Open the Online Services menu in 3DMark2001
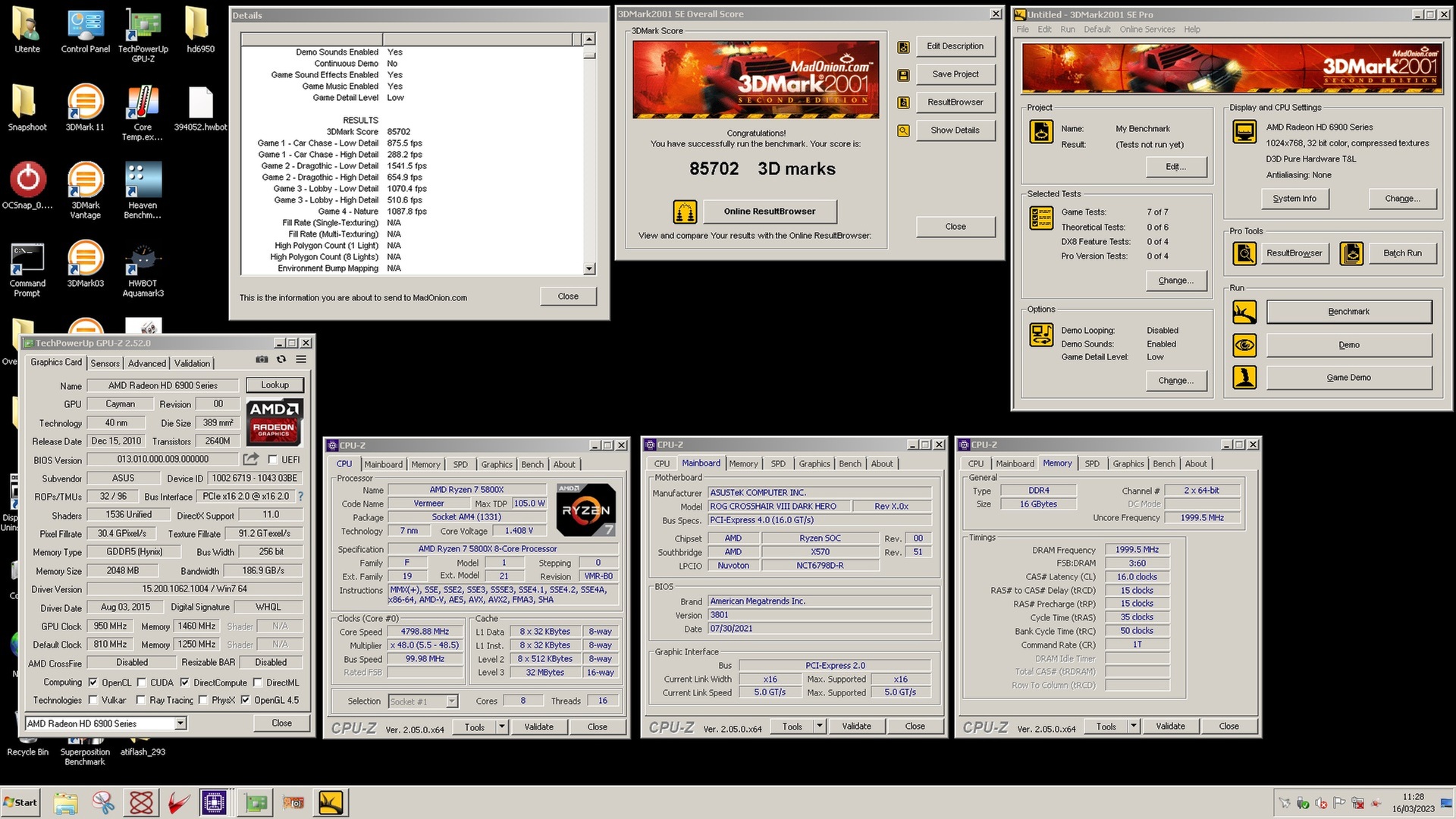 point(1147,30)
